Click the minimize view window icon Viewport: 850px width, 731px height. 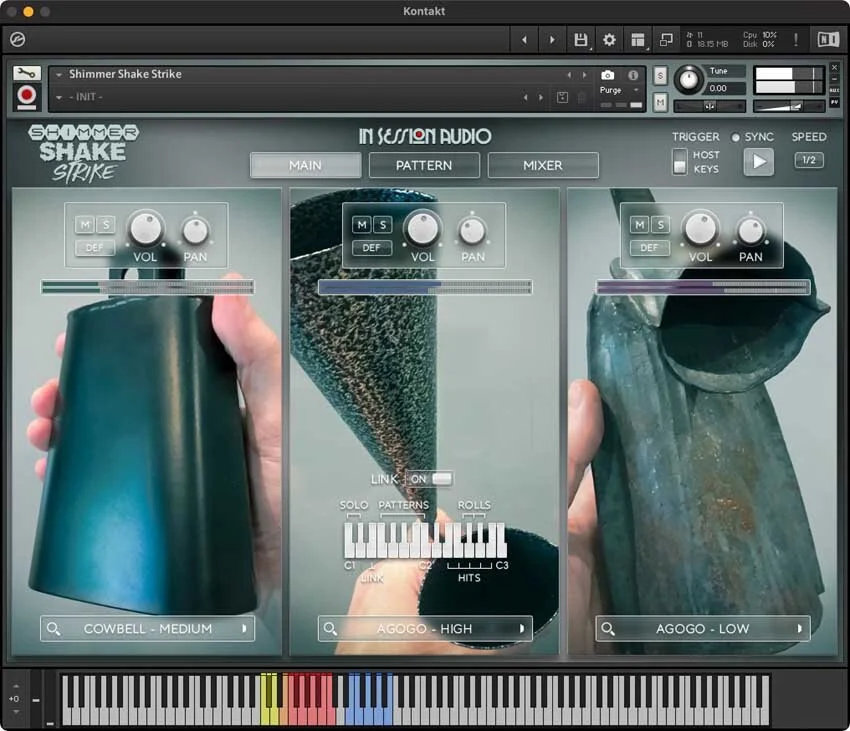666,40
